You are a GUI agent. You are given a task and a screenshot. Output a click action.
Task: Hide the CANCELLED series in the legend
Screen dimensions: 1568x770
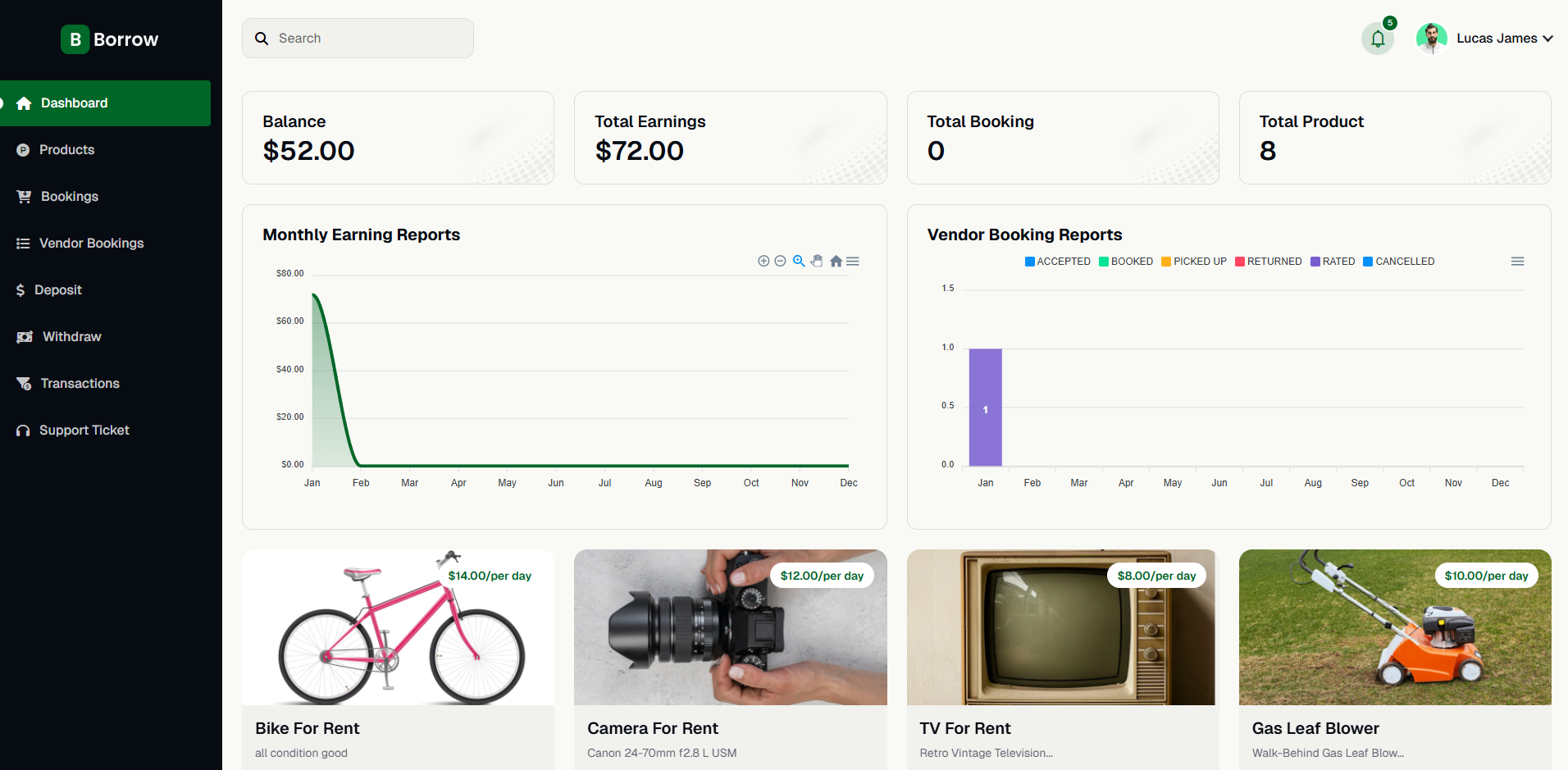pos(1399,262)
